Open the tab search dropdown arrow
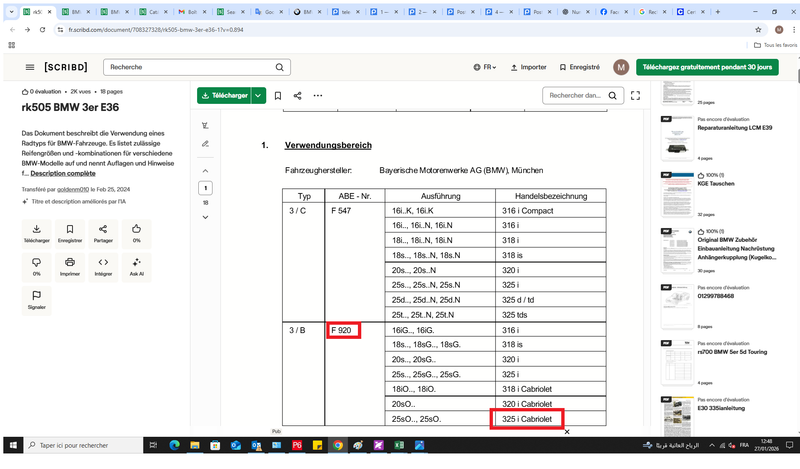 click(x=11, y=12)
